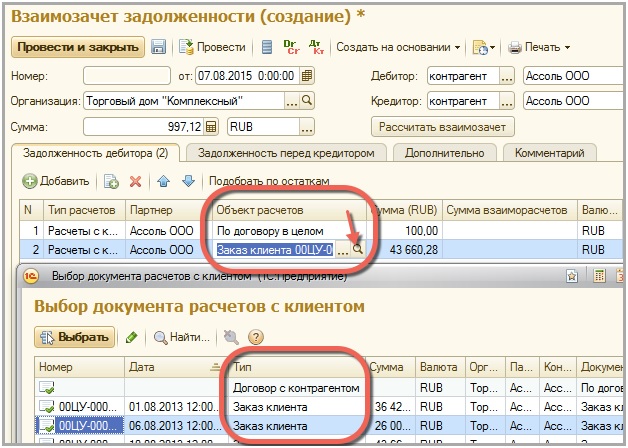Click Кредитор partner field Ассоль ООО

[x=574, y=101]
